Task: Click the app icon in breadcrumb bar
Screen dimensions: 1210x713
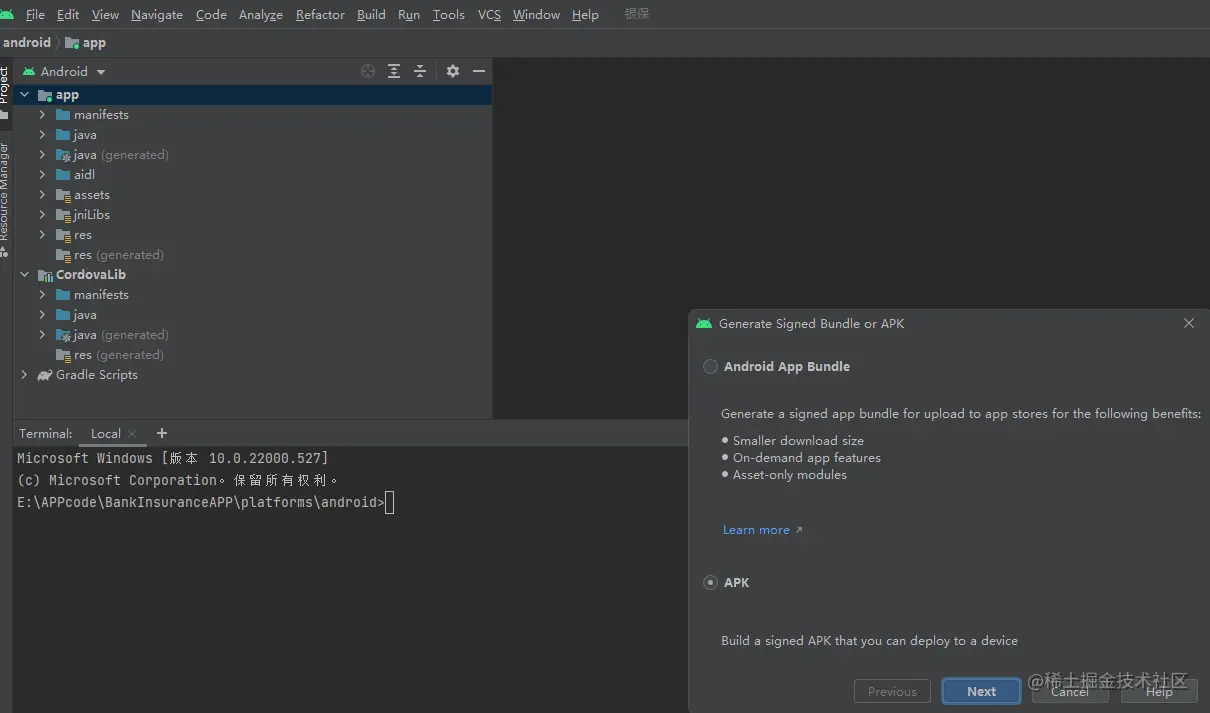Action: (x=72, y=43)
